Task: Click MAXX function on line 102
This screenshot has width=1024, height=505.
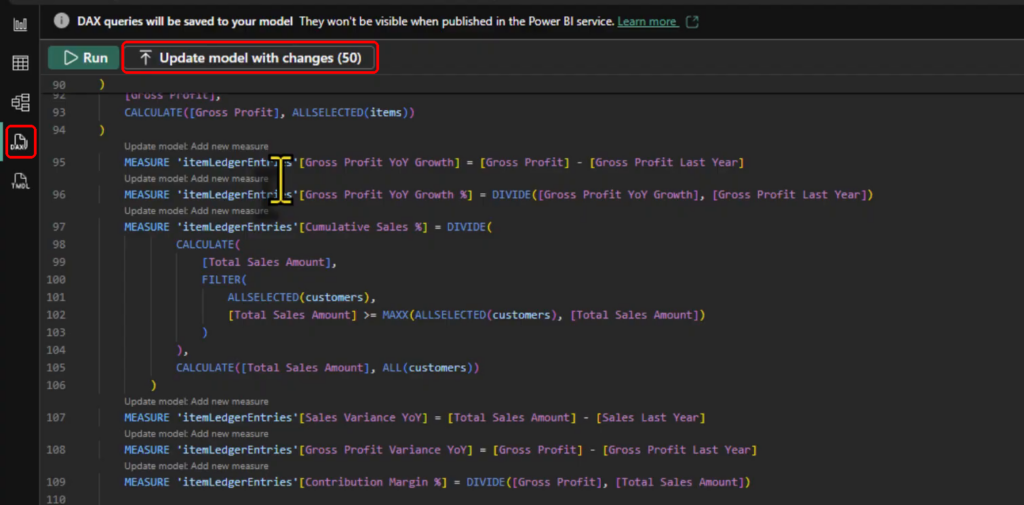Action: coord(395,315)
